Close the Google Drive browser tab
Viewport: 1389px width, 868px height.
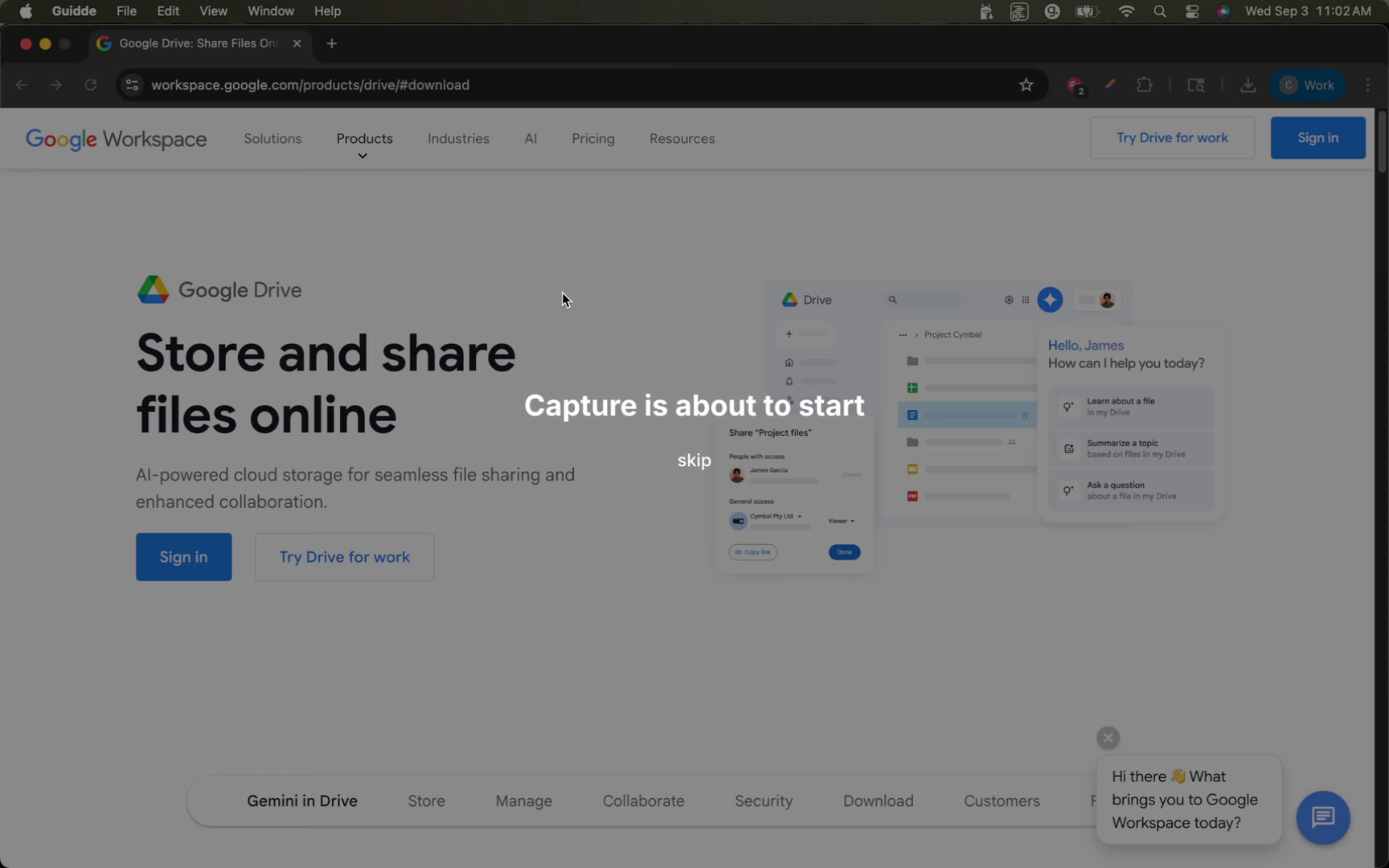(297, 43)
